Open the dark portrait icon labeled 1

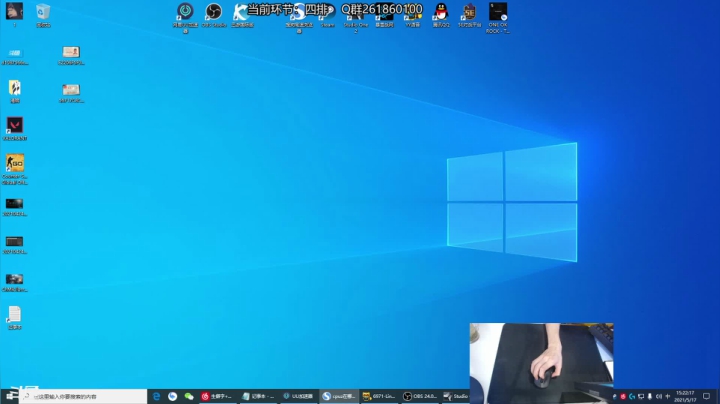[14, 15]
